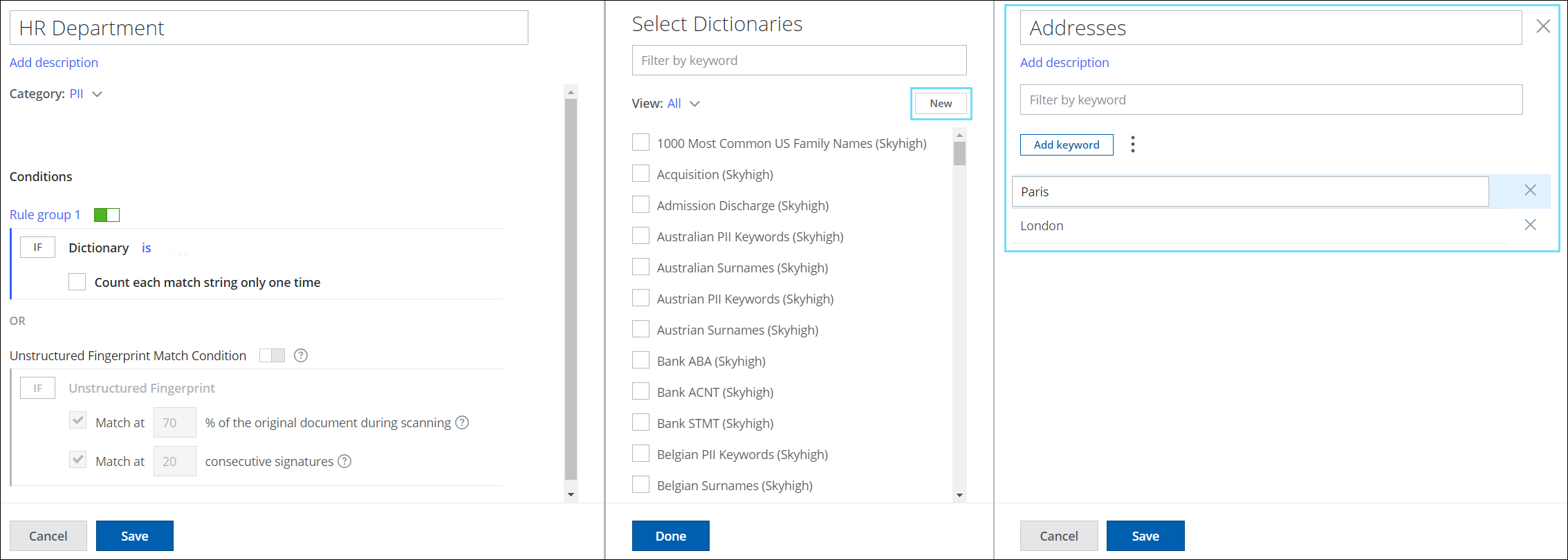Delete the London keyword with its X
Screen dimensions: 1568x560
coord(1530,225)
